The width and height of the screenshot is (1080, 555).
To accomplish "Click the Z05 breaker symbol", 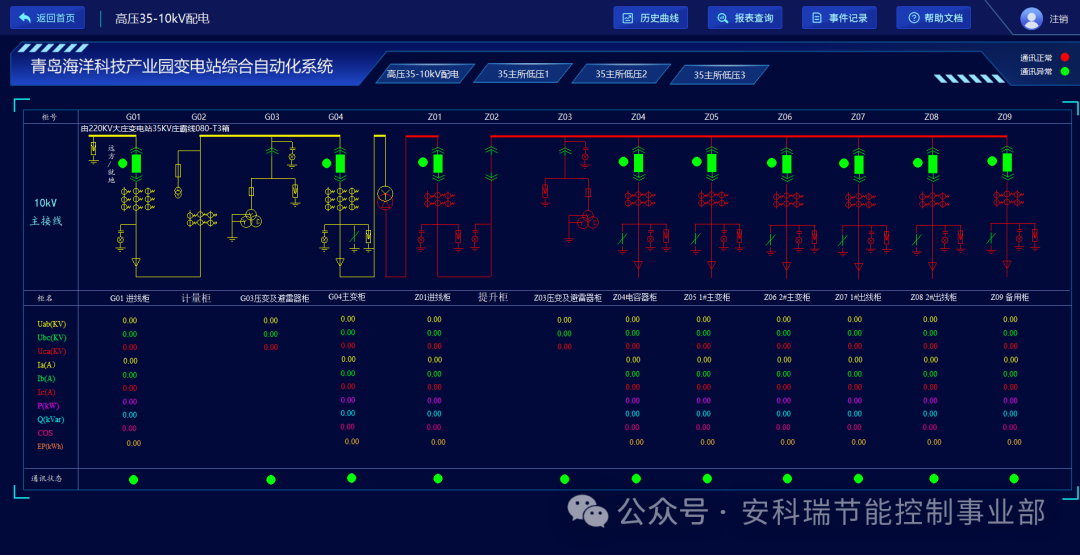I will [x=712, y=163].
